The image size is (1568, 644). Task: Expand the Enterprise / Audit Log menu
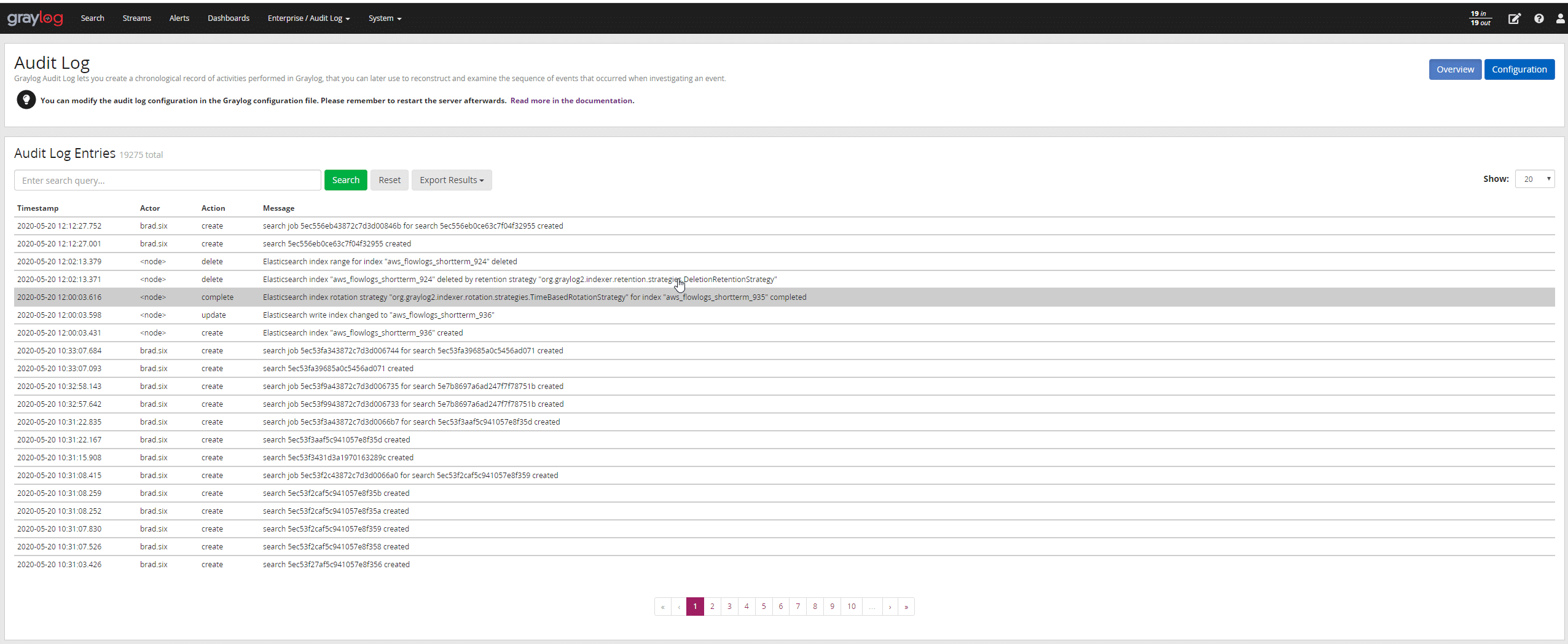click(x=308, y=18)
